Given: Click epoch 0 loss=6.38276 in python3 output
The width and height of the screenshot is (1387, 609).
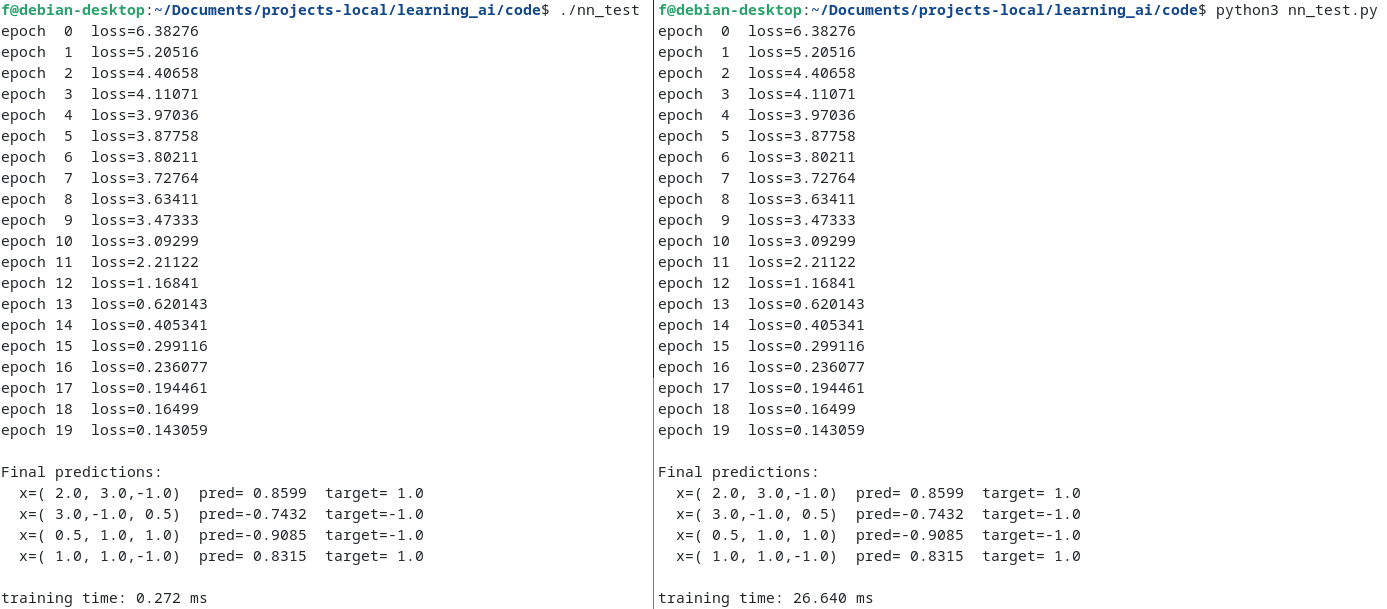Looking at the screenshot, I should click(757, 31).
